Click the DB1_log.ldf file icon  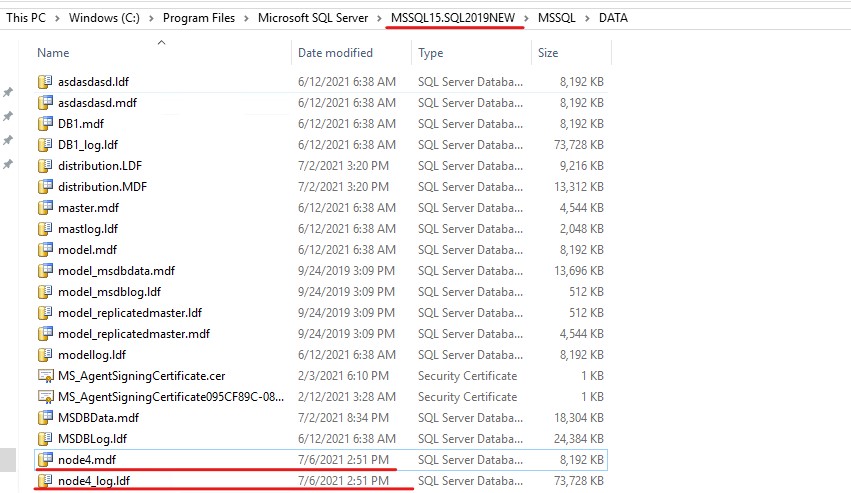click(45, 145)
